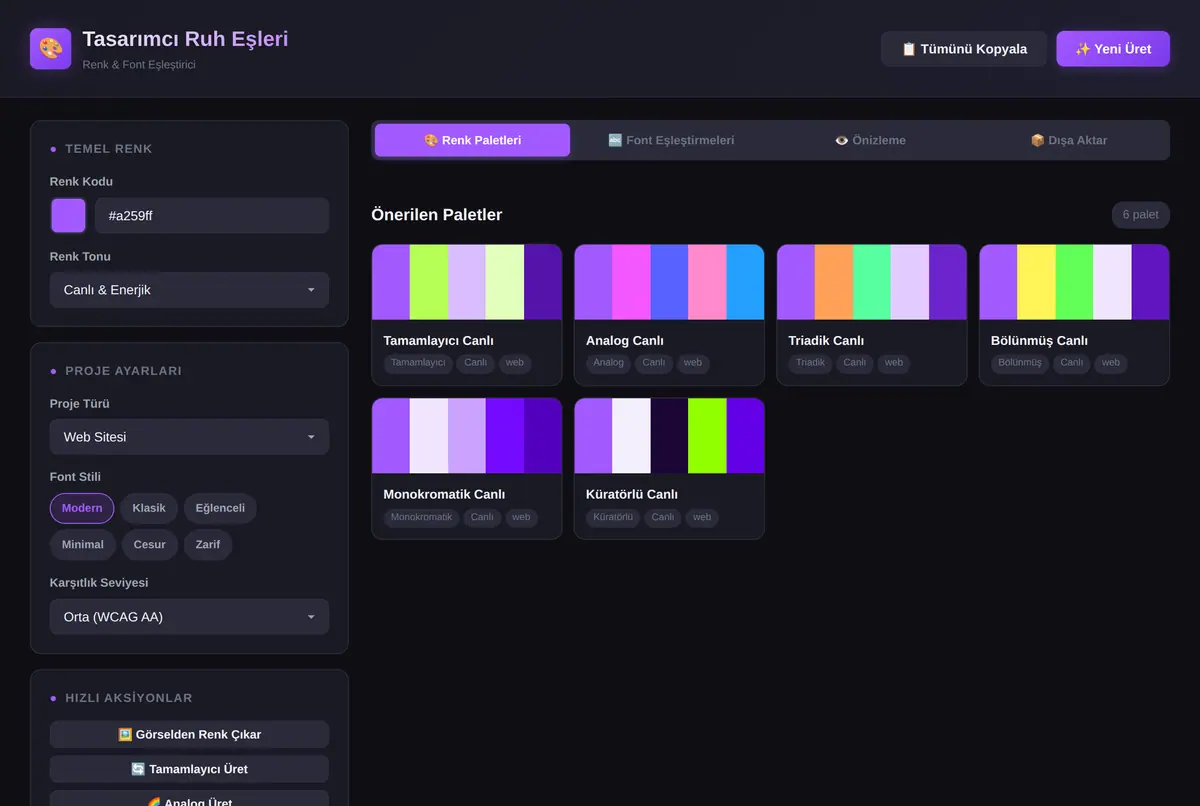Click the Küratörlü tag chip

click(x=613, y=517)
